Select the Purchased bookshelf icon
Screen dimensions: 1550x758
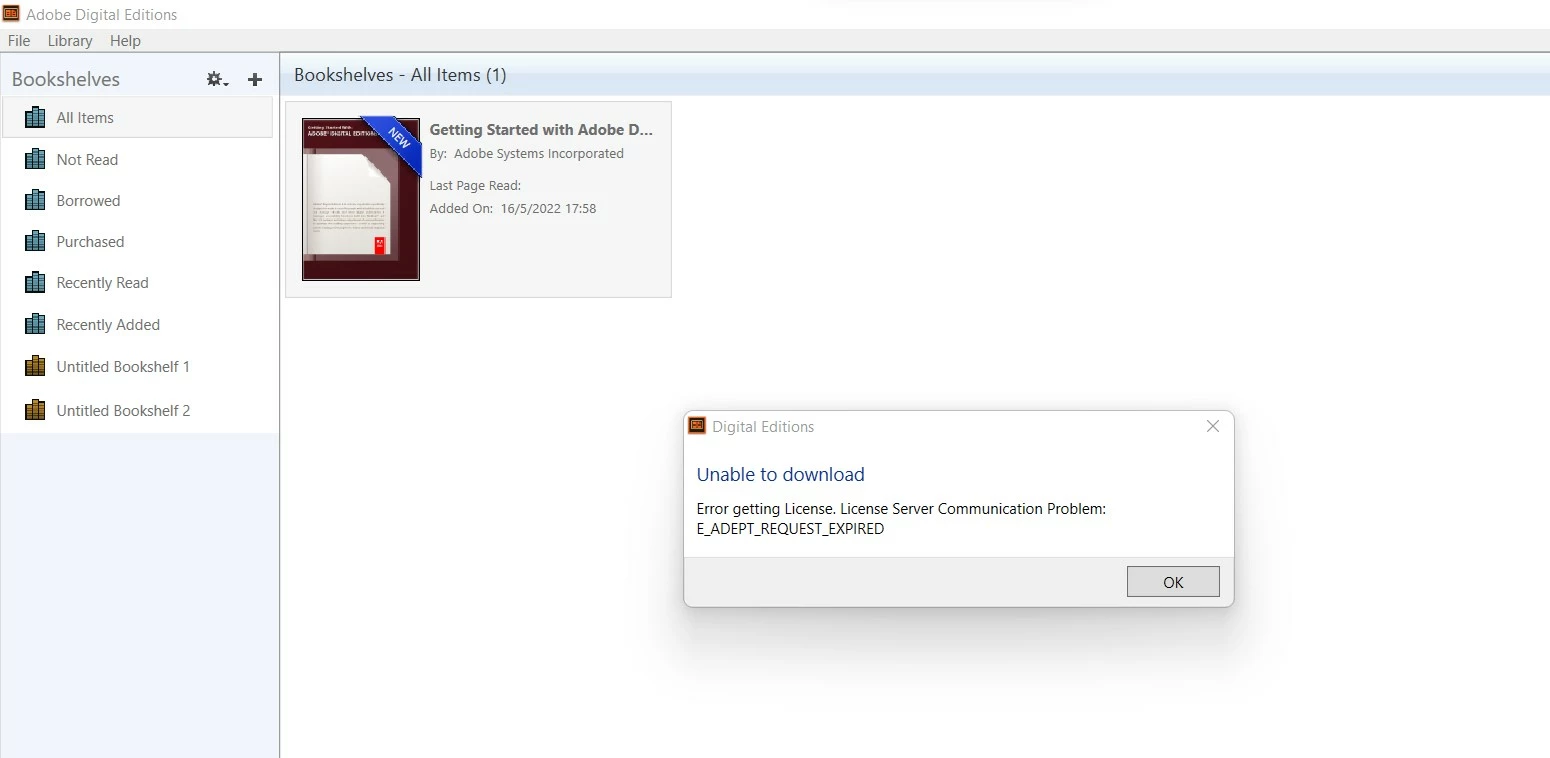tap(35, 241)
